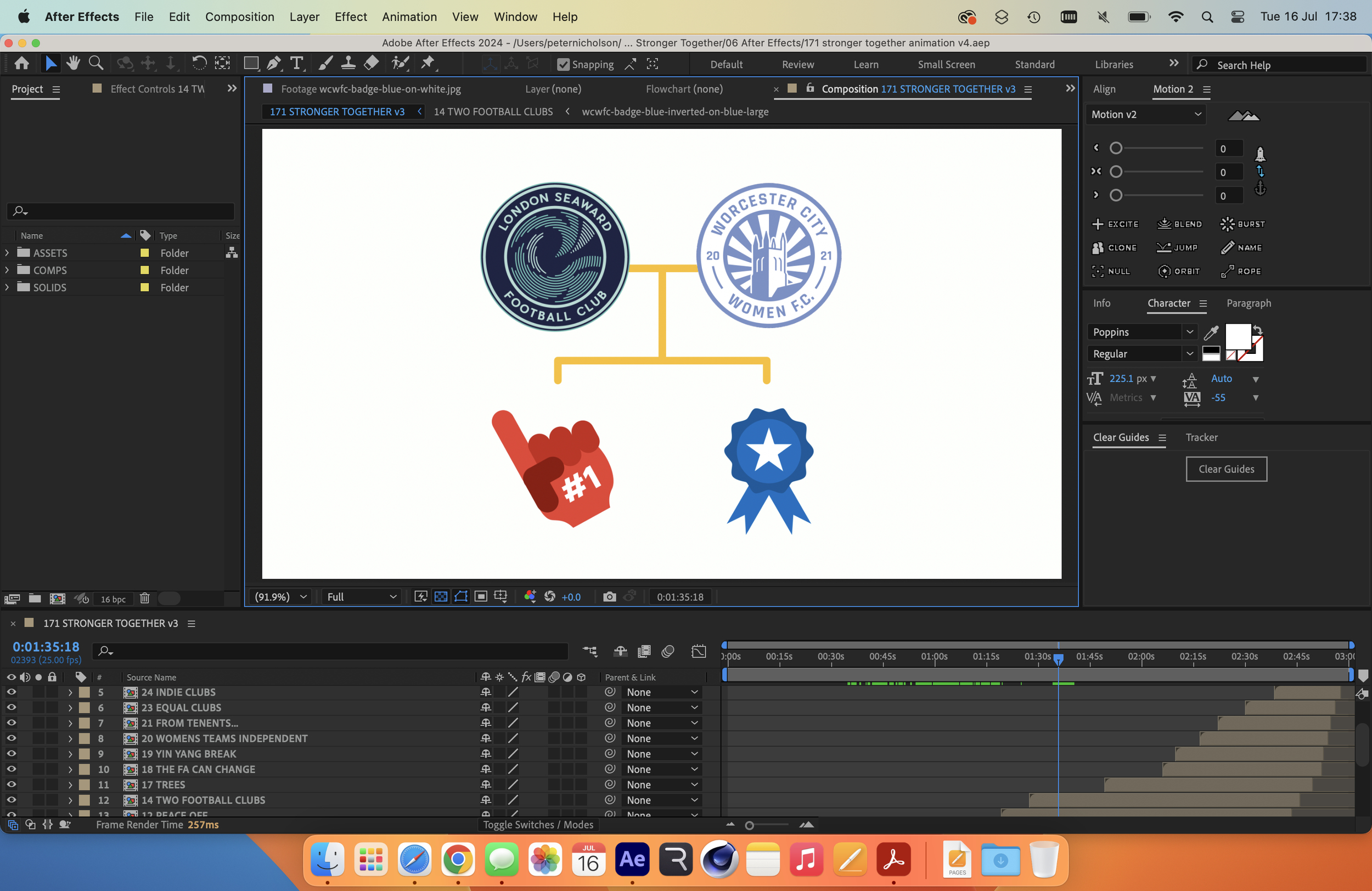Hide the 24 INDIE CLUBS layer
This screenshot has height=891, width=1372.
11,692
